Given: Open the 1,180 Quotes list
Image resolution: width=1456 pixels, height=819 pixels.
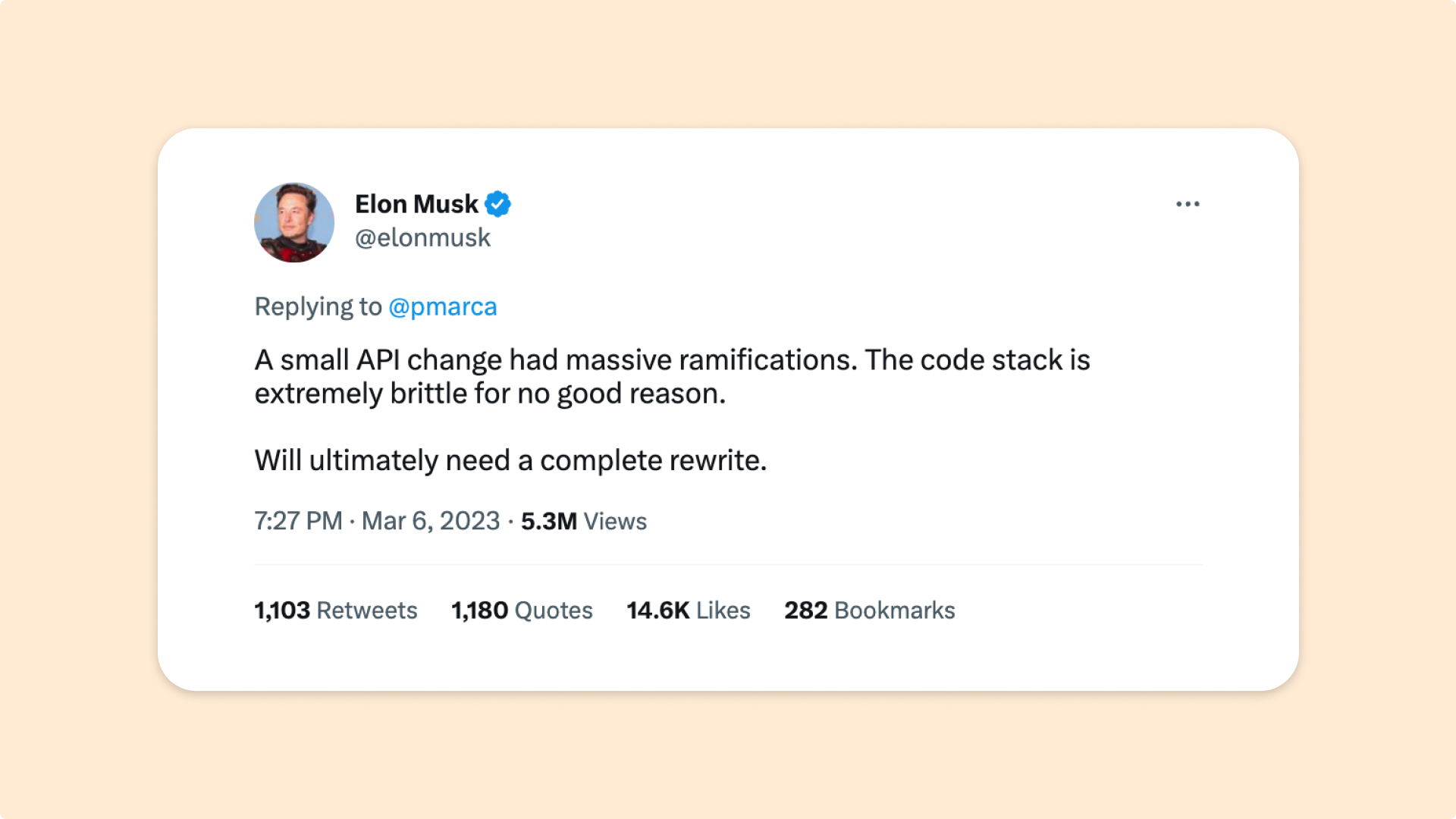Looking at the screenshot, I should coord(522,610).
